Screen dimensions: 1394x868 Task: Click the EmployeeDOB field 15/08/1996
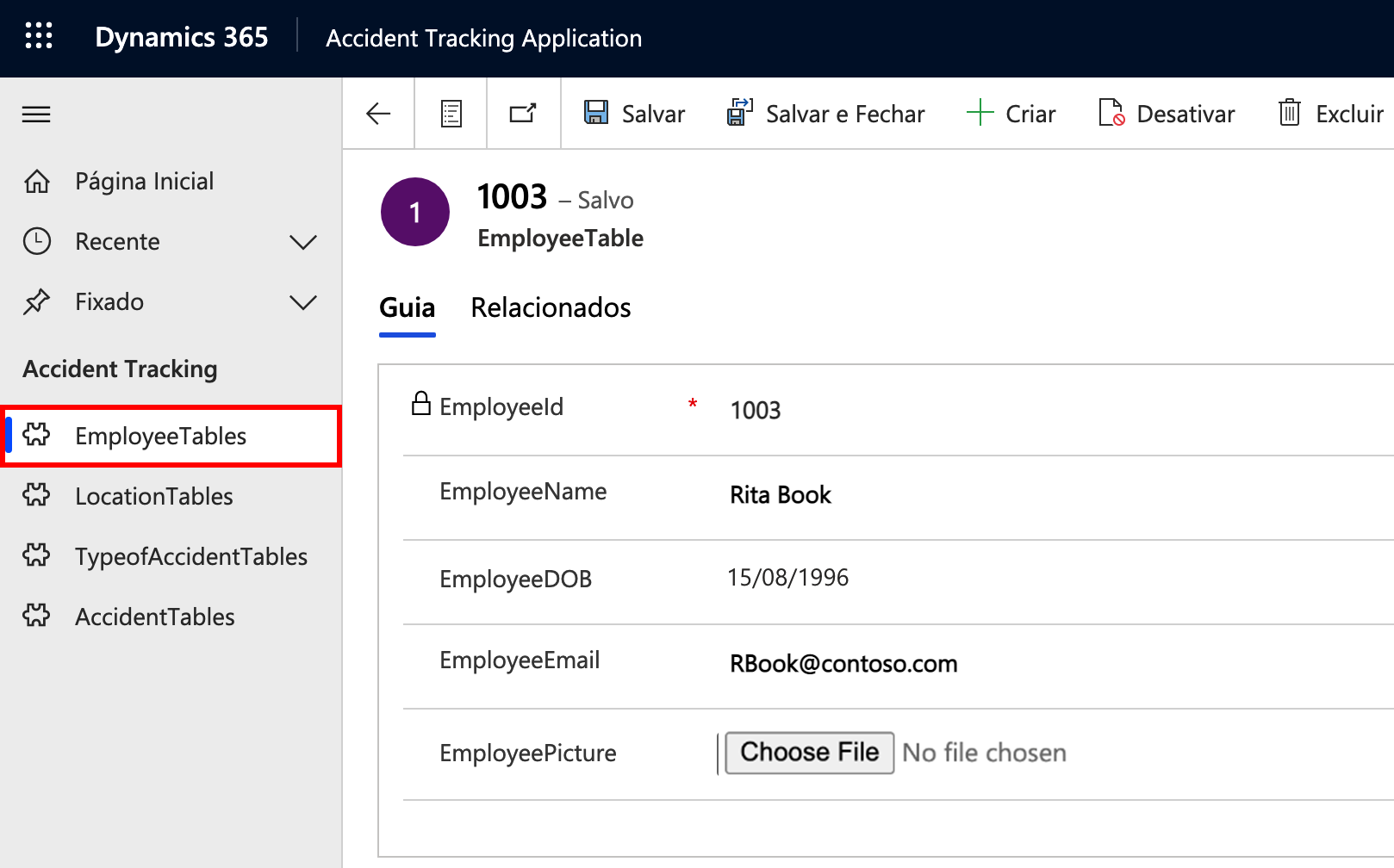click(788, 577)
